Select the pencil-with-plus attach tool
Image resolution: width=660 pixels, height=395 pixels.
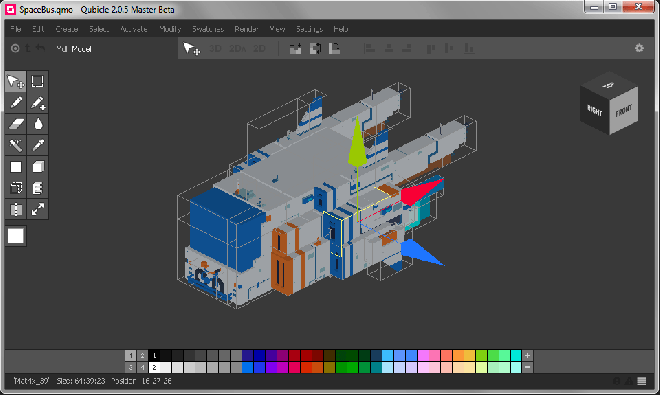coord(37,103)
